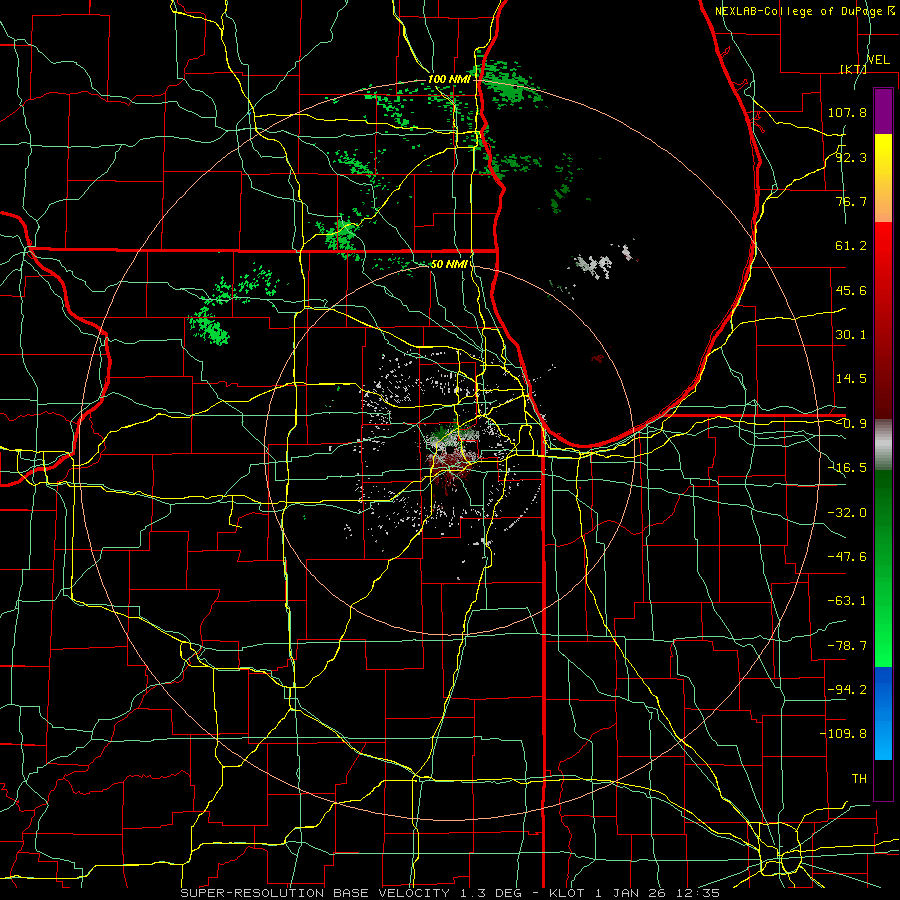
Task: Click the 100 NMI range ring label
Action: tap(449, 79)
